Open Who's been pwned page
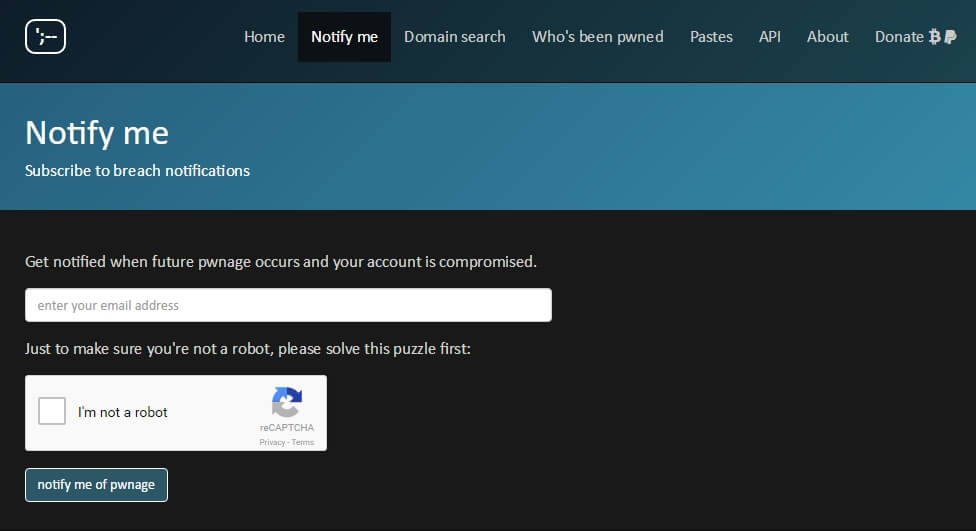 click(598, 37)
